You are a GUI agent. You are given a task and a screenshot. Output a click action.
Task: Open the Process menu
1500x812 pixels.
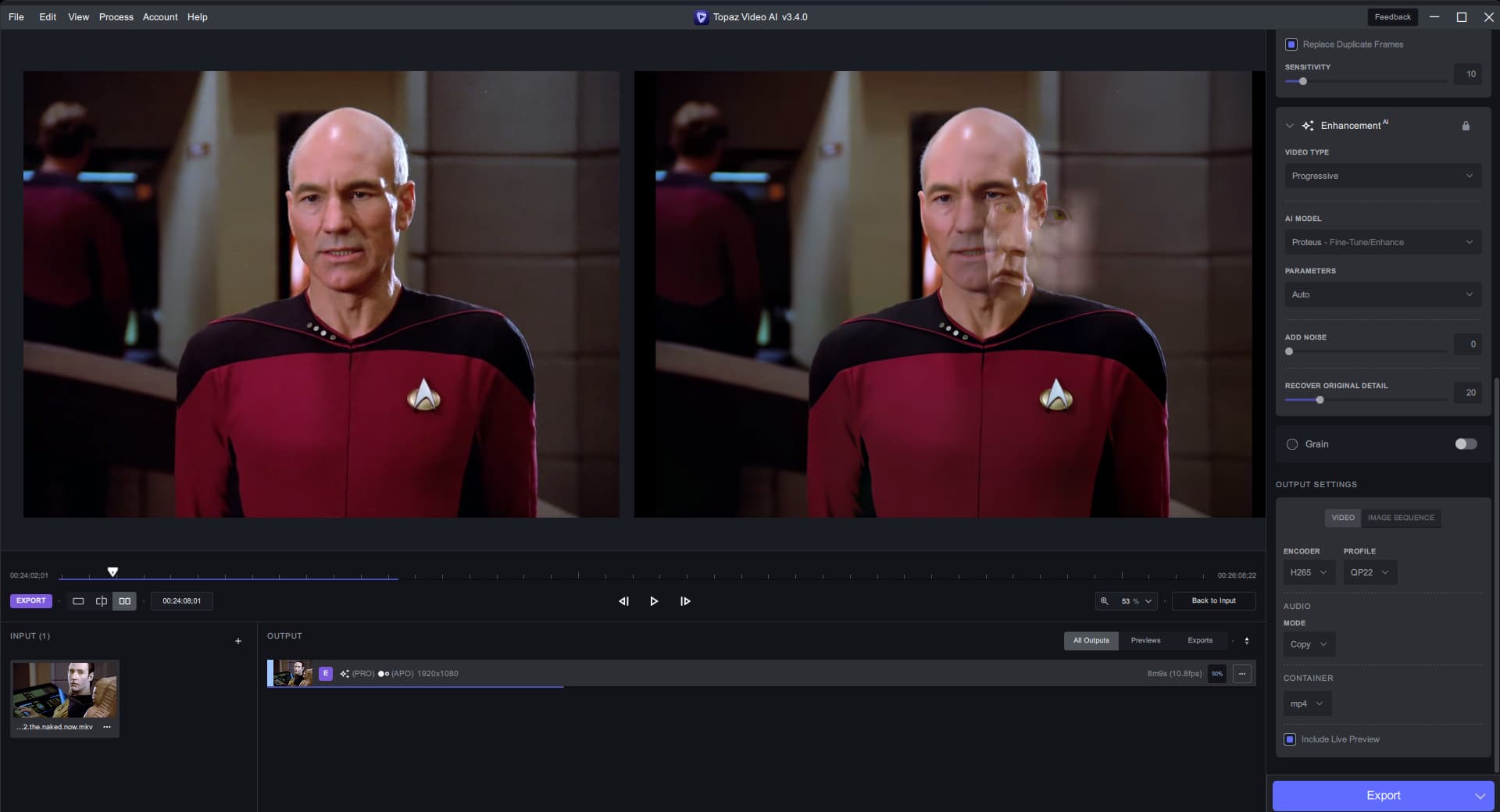116,17
